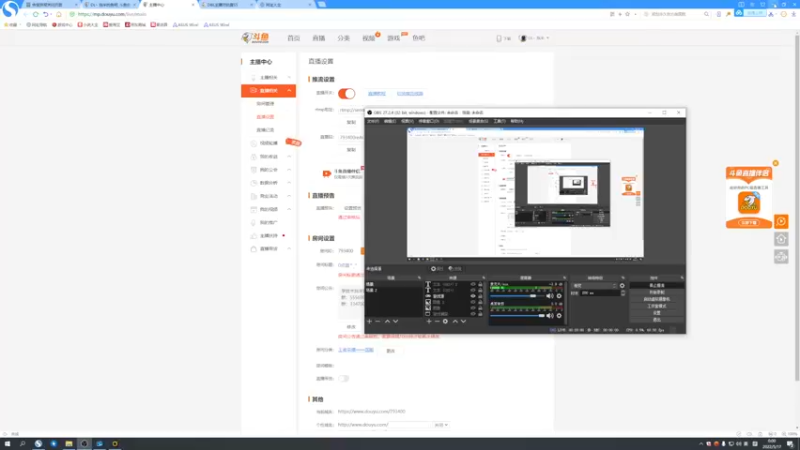Screen dimensions: 800x450
Task: Toggle lock of first text source in OBS
Action: (x=480, y=284)
